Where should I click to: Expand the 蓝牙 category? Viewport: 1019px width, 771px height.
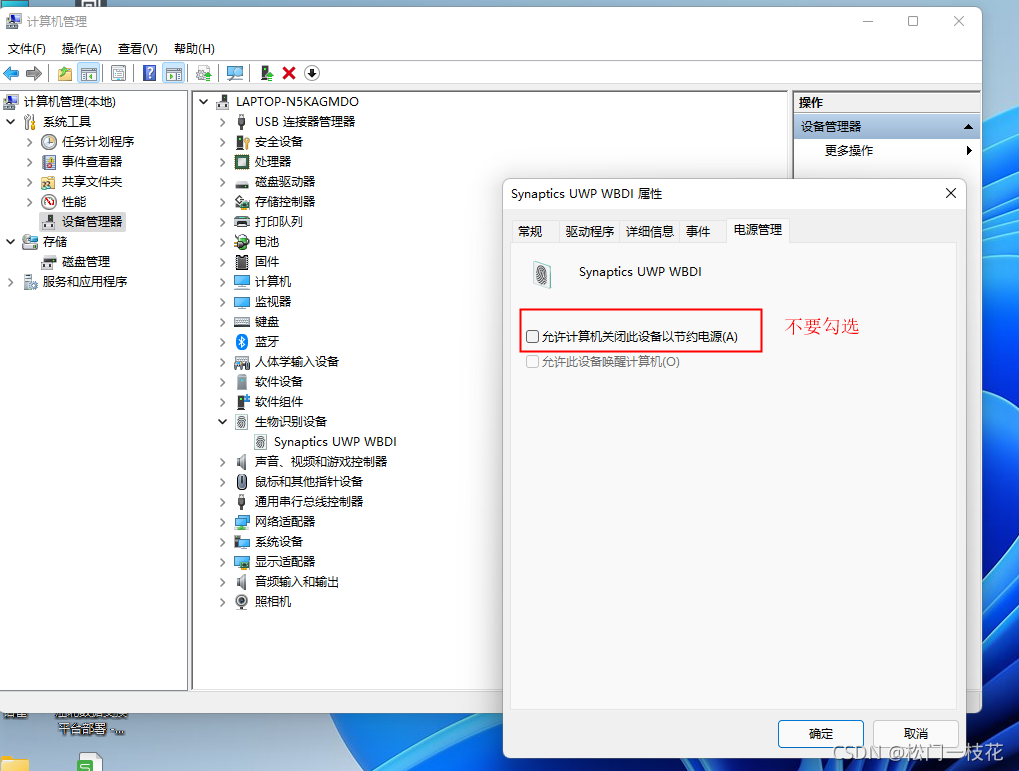[x=222, y=342]
